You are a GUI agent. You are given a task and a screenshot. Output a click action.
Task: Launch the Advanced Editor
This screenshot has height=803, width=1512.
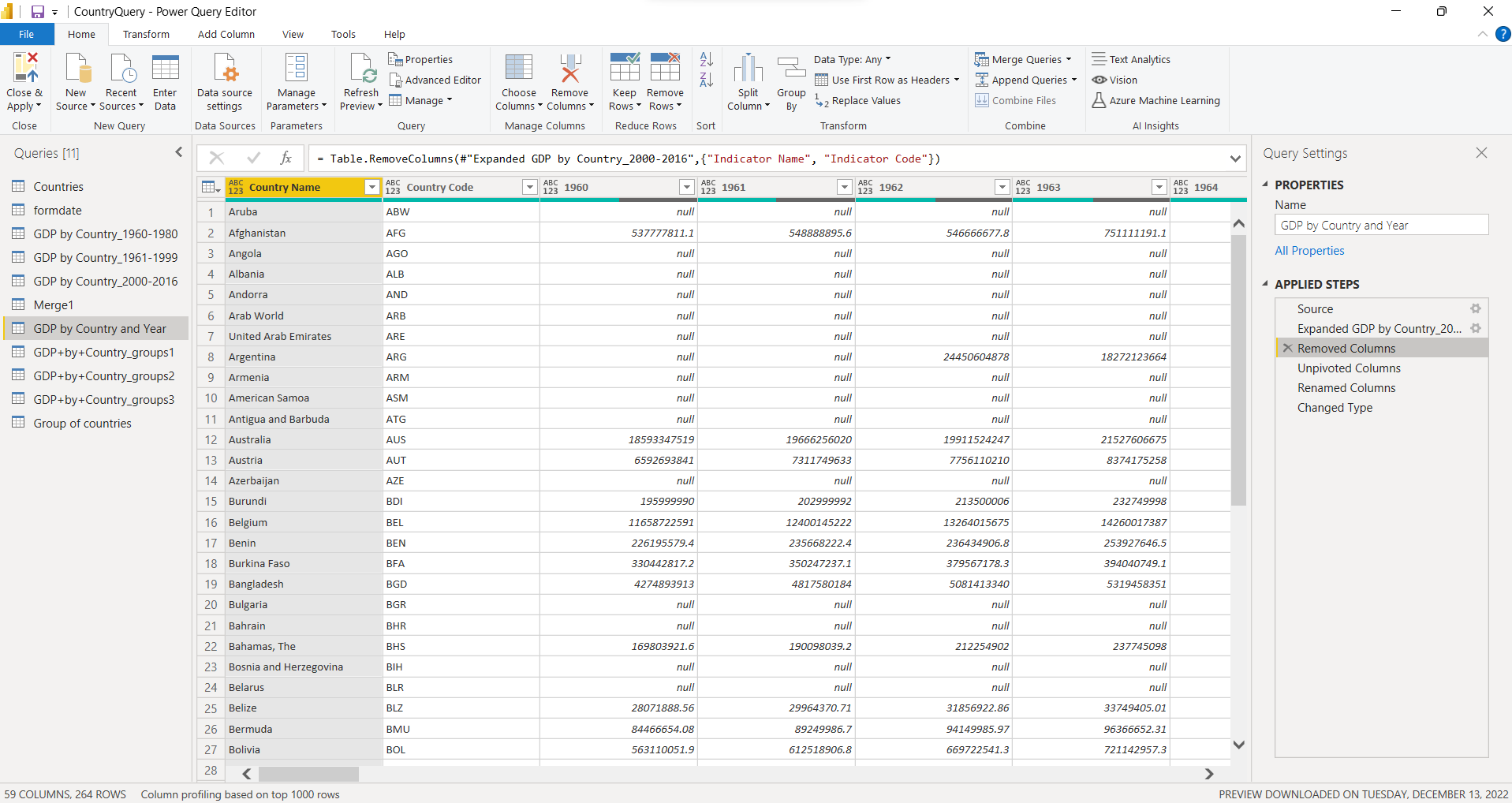tap(435, 80)
